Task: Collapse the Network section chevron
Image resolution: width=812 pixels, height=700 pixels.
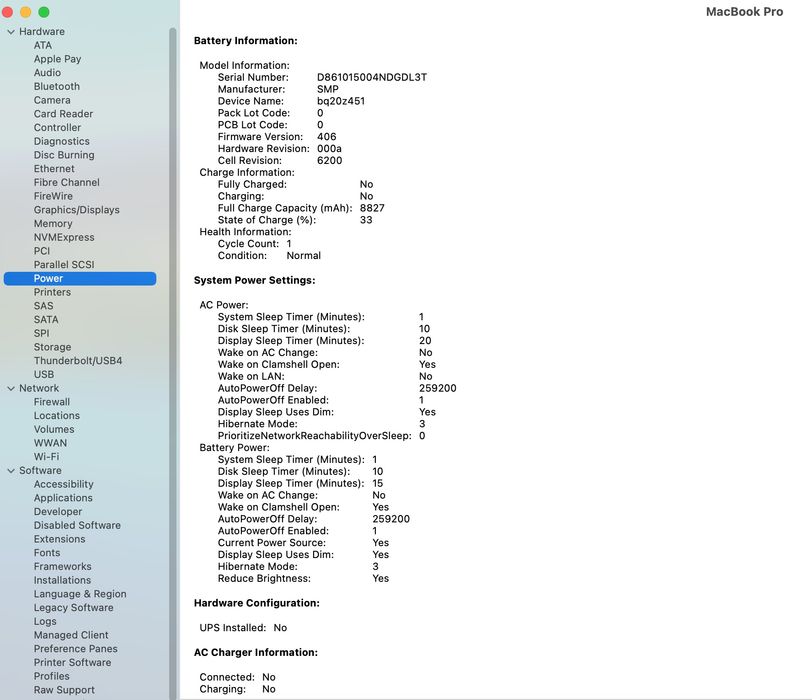Action: [11, 388]
